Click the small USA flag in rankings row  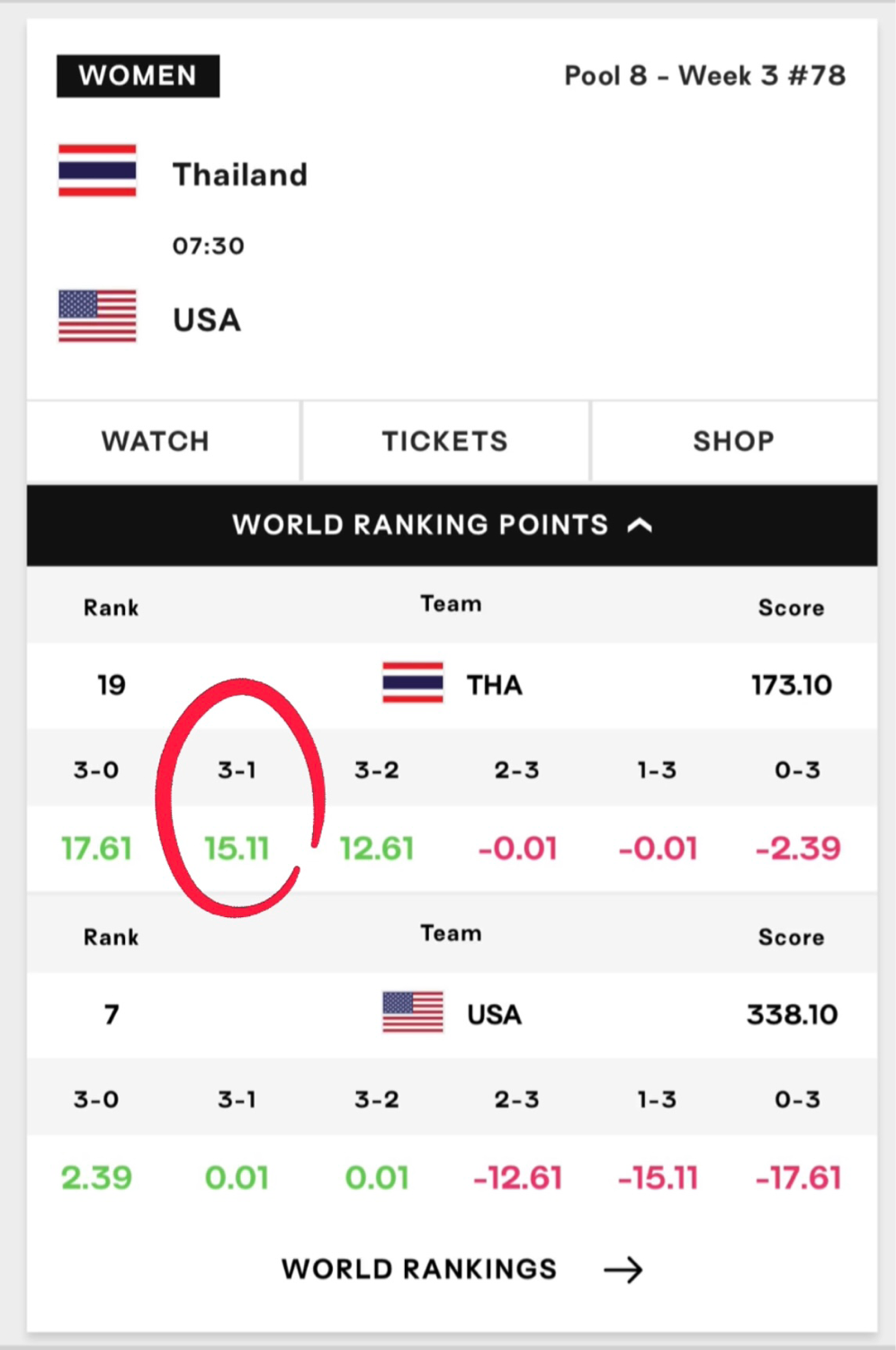[x=413, y=1012]
